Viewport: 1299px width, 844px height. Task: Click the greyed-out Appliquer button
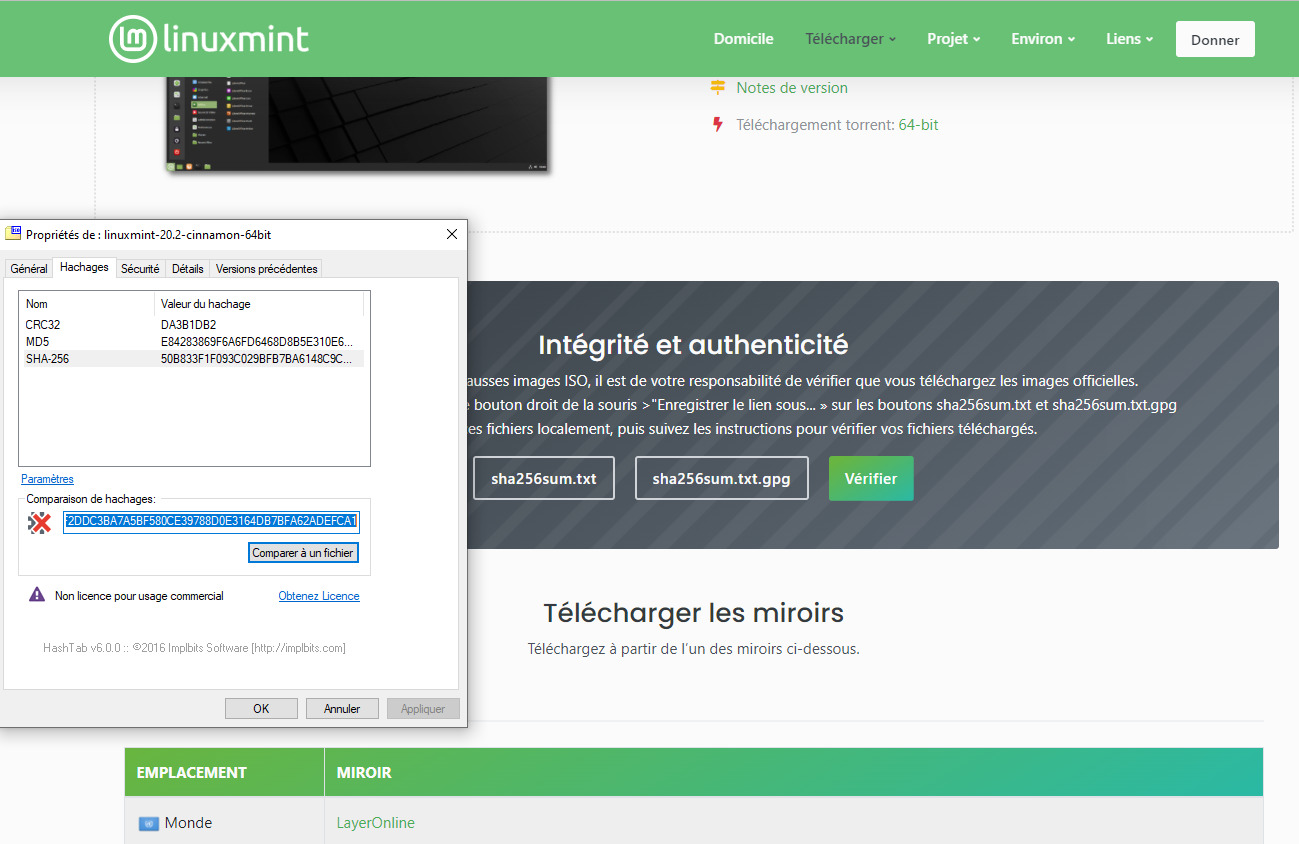click(423, 708)
